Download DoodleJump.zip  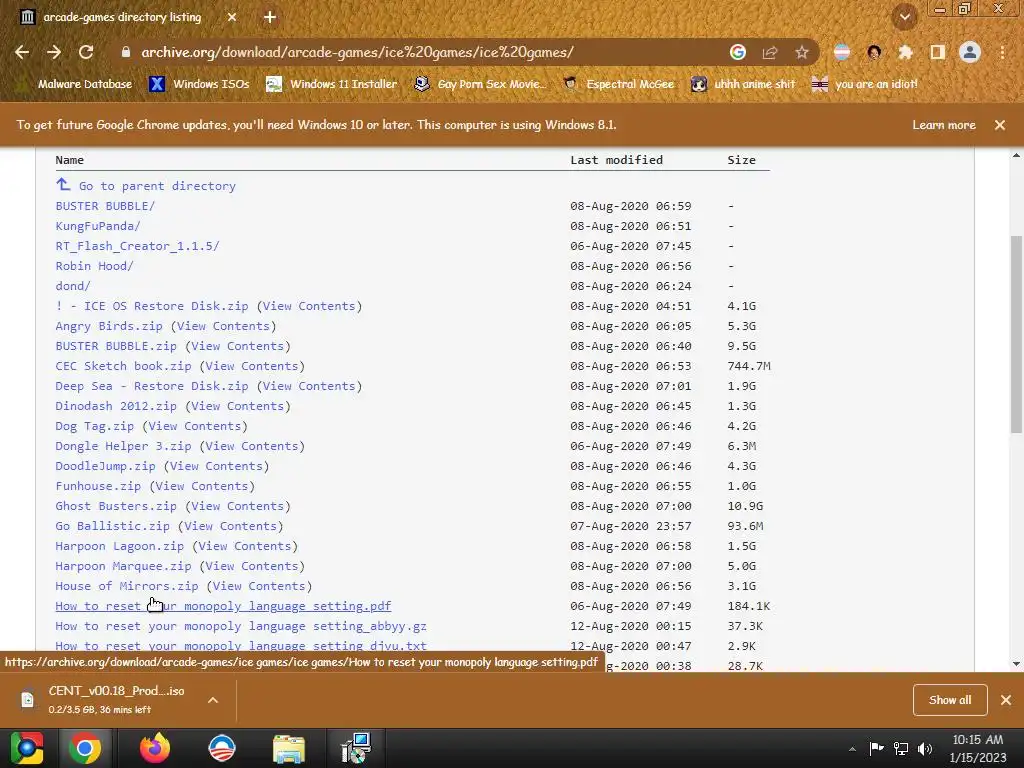105,466
